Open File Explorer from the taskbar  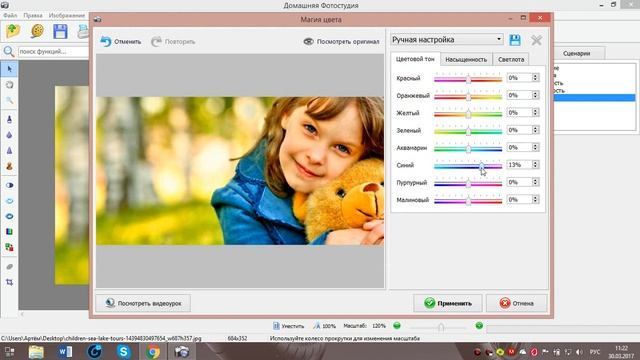point(36,351)
